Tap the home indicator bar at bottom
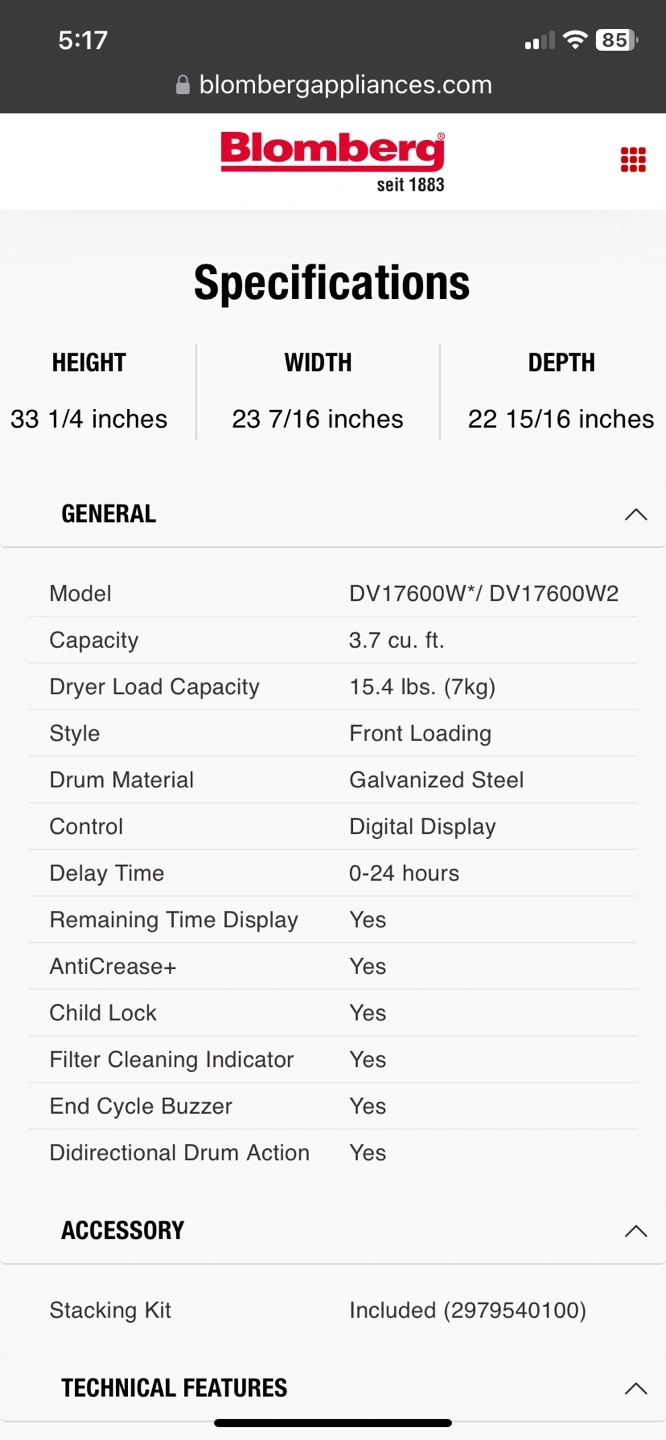 point(333,1423)
